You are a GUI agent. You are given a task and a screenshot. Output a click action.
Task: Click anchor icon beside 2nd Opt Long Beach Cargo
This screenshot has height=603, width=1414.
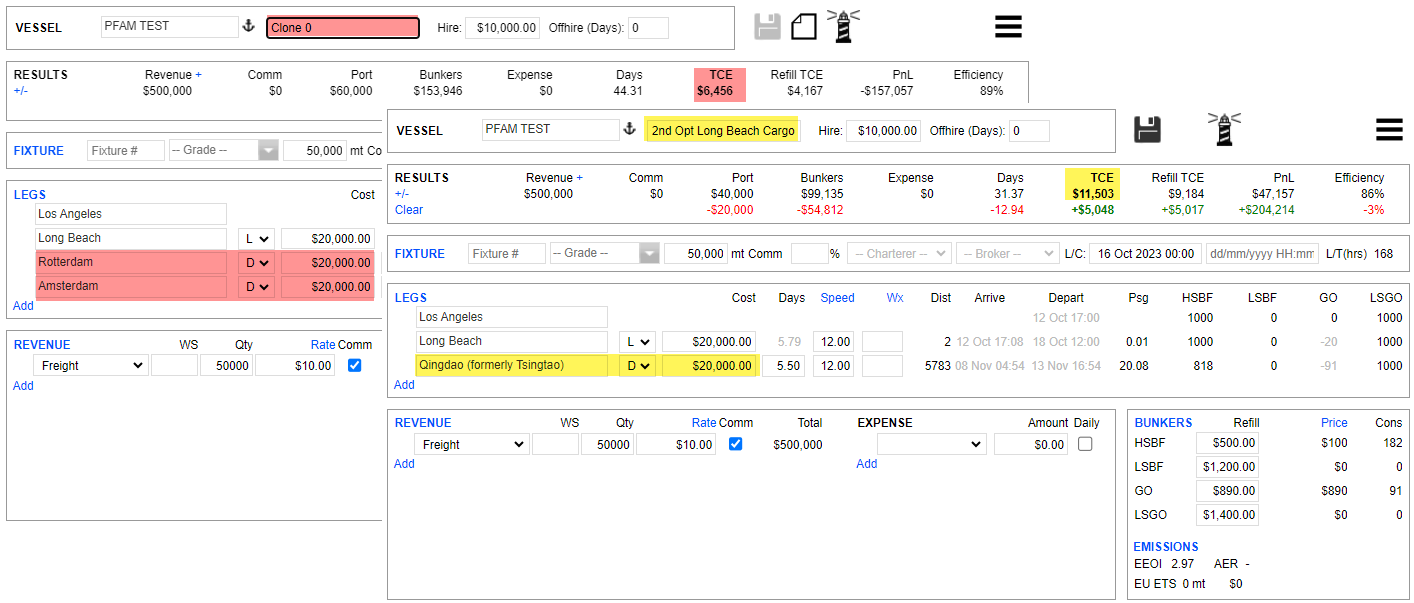(x=630, y=130)
